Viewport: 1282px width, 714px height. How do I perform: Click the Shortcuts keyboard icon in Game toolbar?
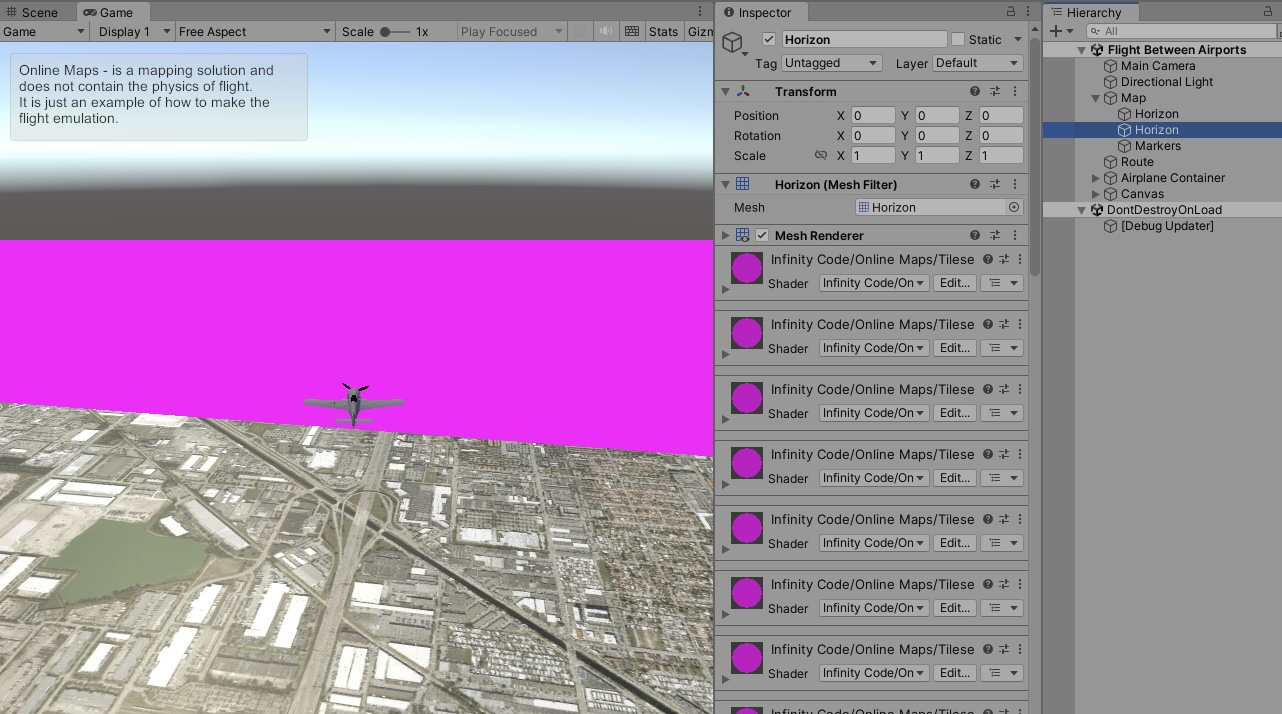click(x=632, y=31)
